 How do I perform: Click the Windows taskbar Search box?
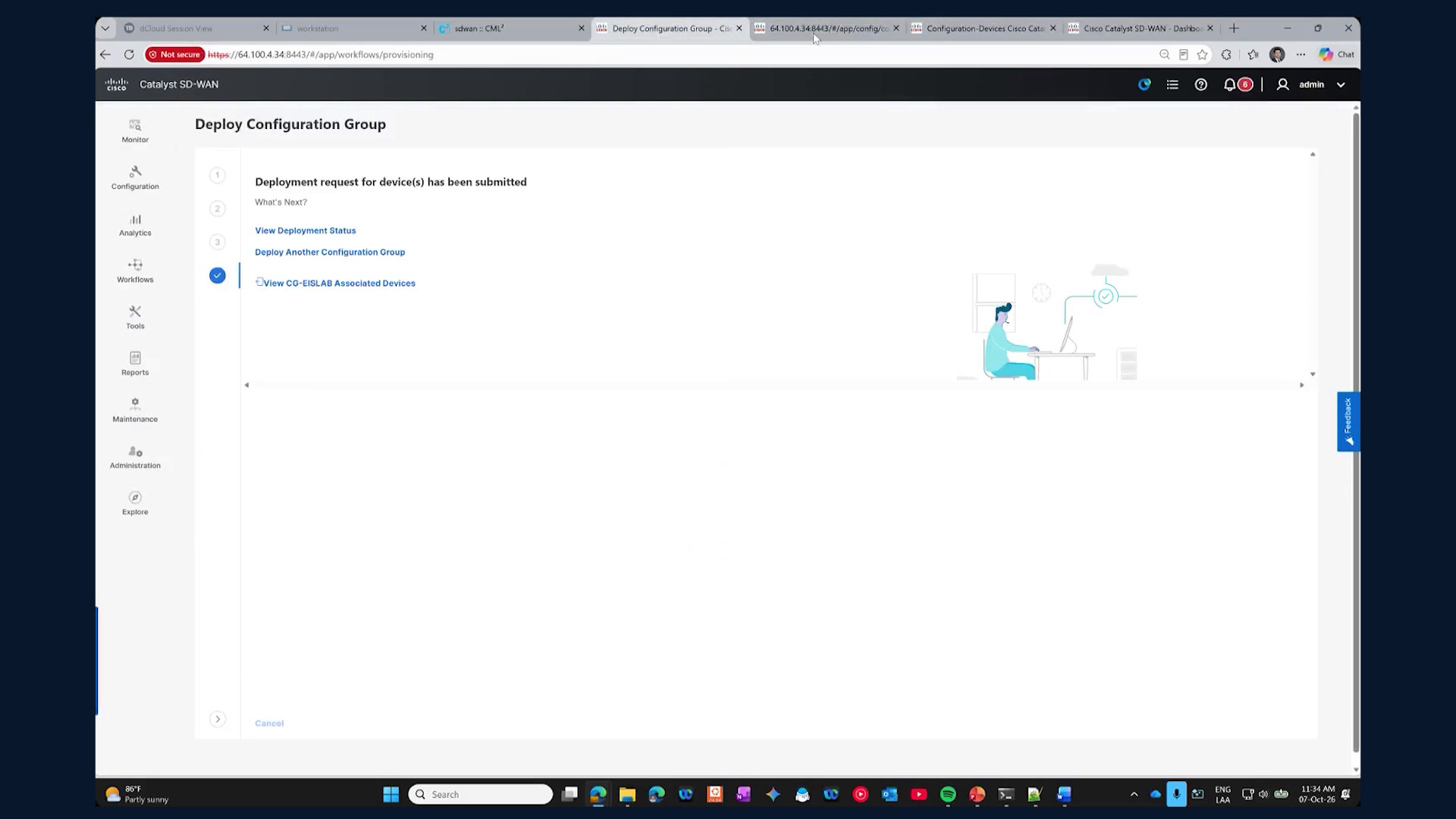(481, 794)
